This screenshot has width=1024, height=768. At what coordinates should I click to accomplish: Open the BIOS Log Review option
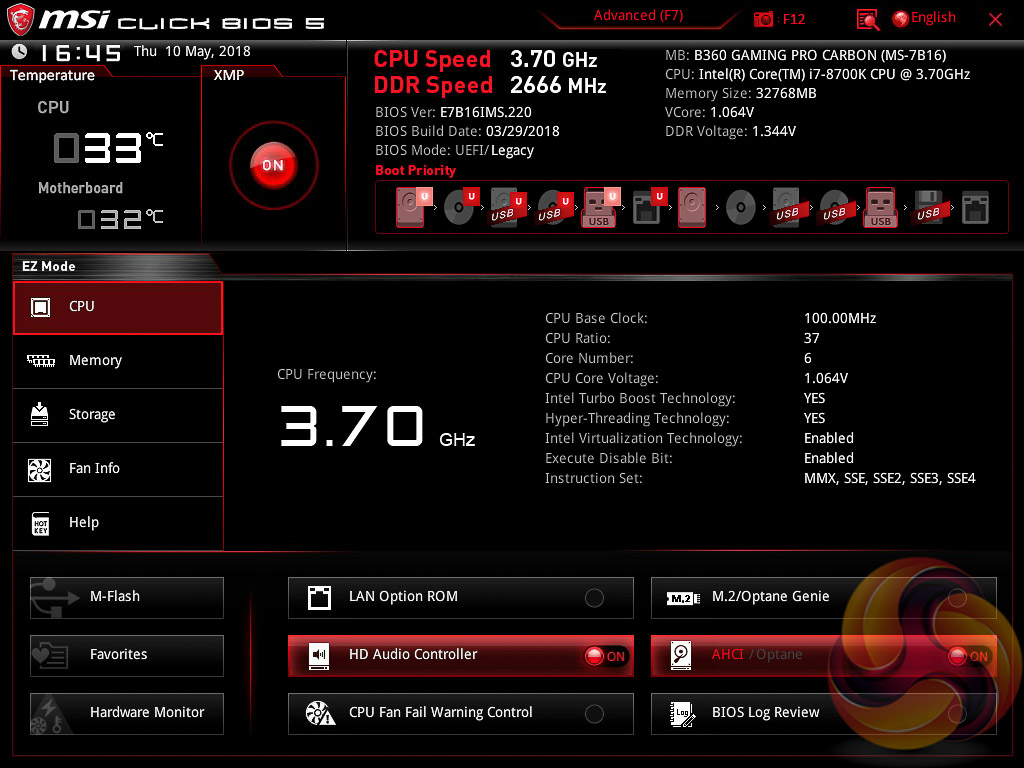[824, 713]
